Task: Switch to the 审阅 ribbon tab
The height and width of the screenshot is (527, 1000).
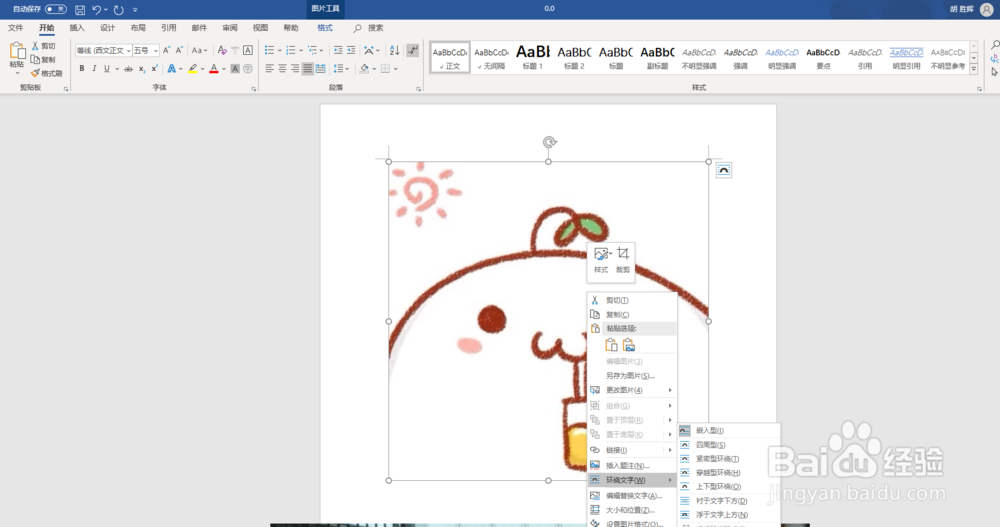Action: (230, 28)
